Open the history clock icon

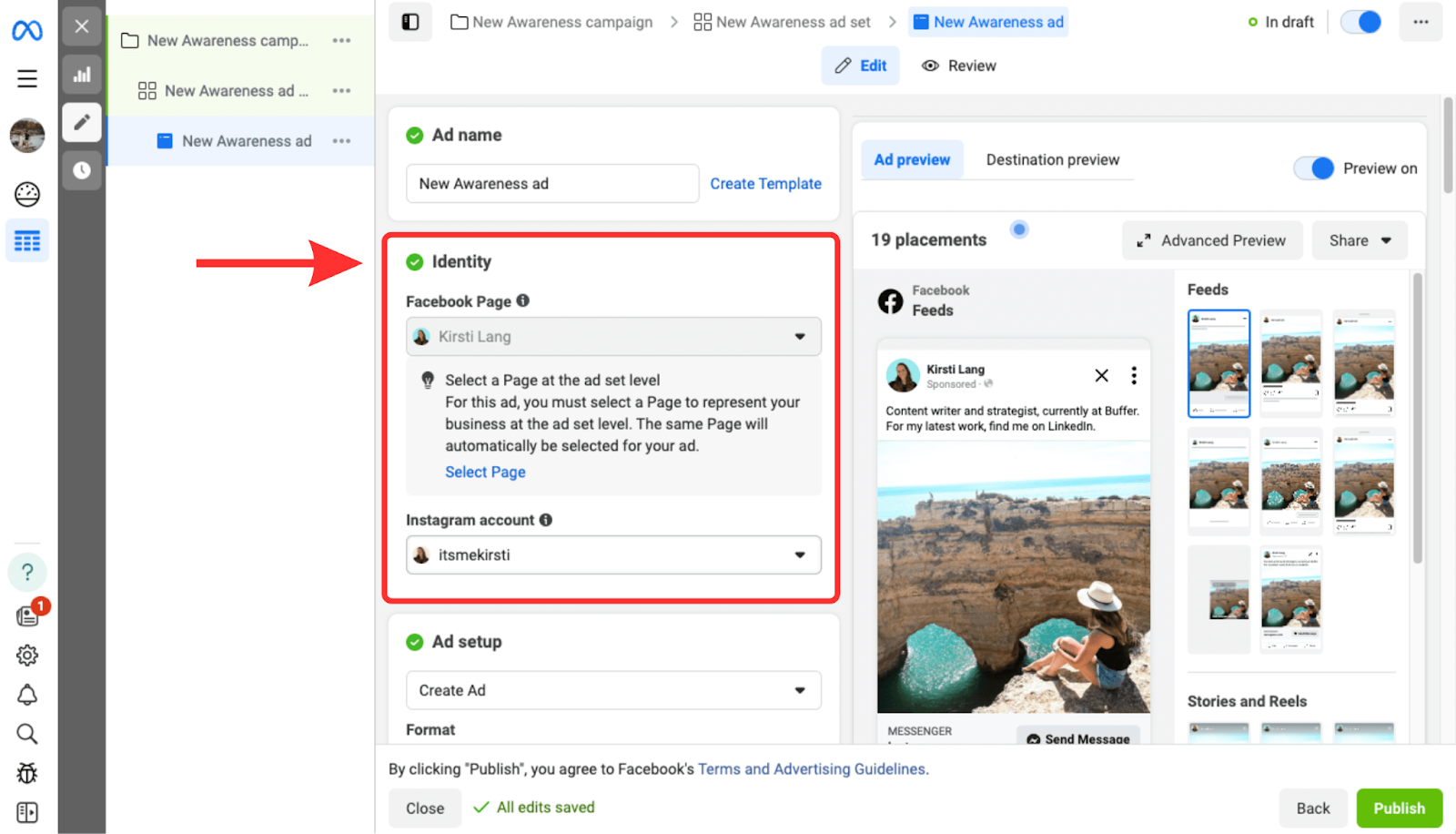82,170
